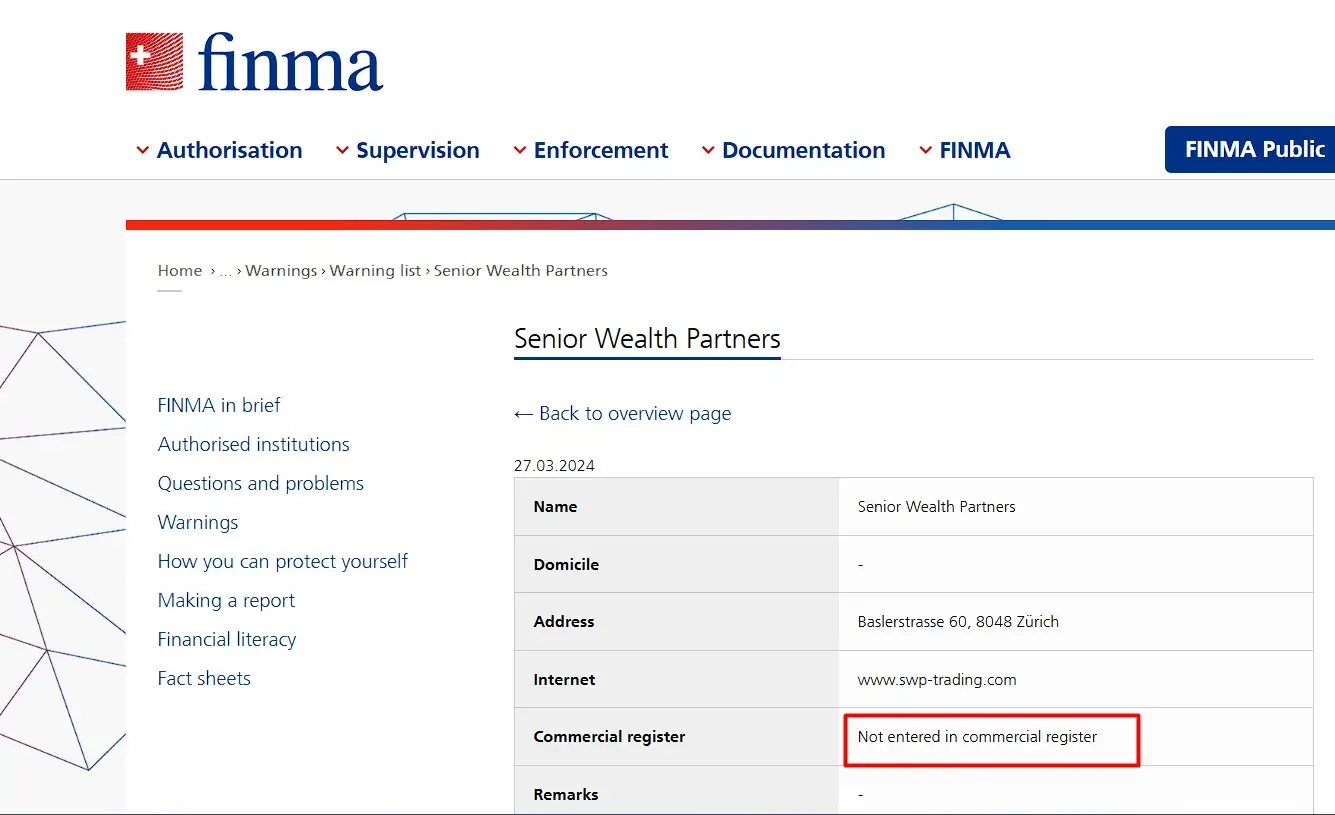Follow the Back to overview page link
This screenshot has width=1335, height=815.
click(633, 413)
